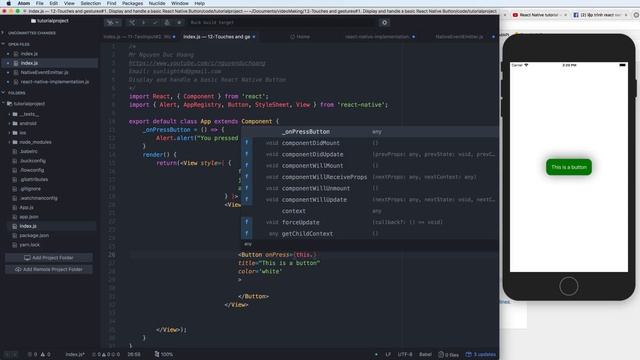Open app.json in file tree

[x=29, y=217]
